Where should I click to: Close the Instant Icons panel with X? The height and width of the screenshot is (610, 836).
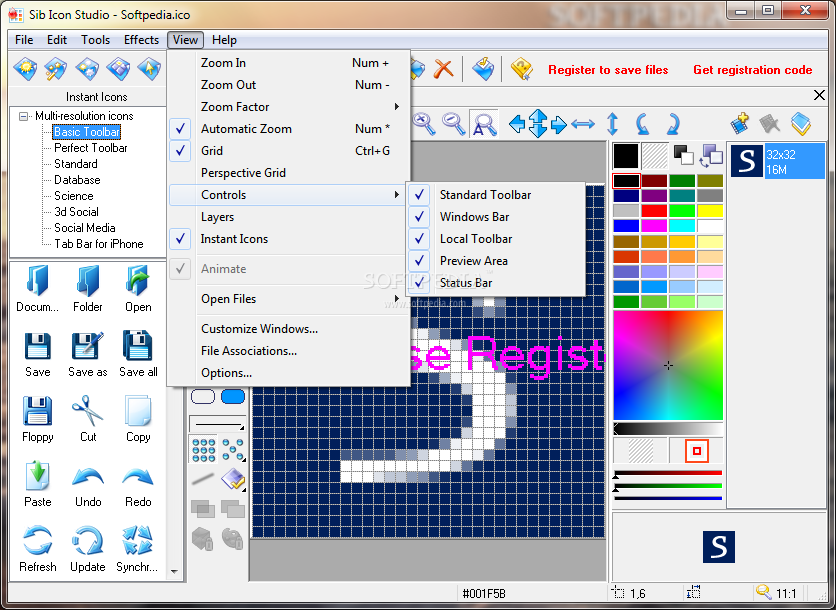pyautogui.click(x=819, y=95)
